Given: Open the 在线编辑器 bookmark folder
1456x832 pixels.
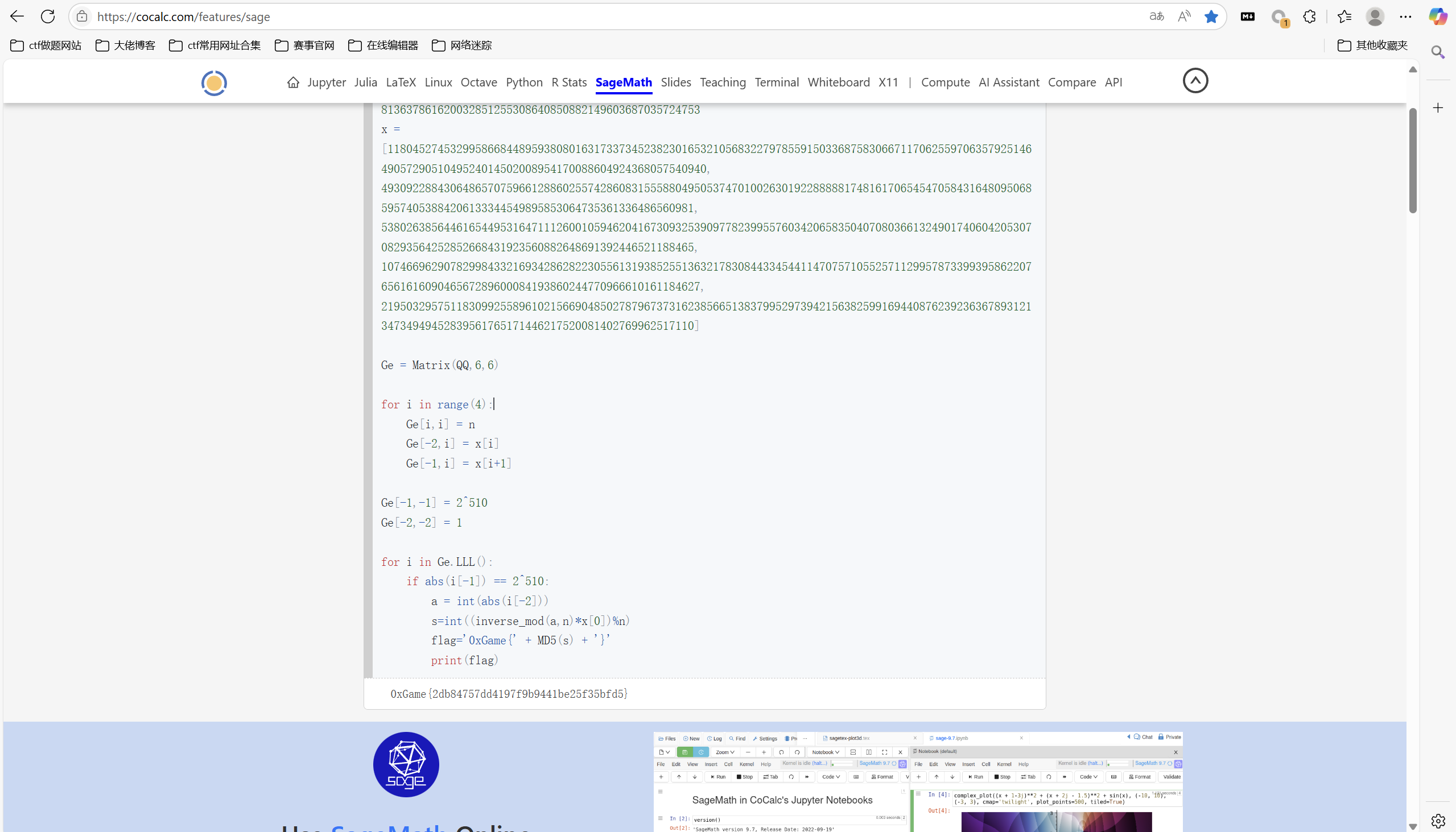Looking at the screenshot, I should [383, 45].
